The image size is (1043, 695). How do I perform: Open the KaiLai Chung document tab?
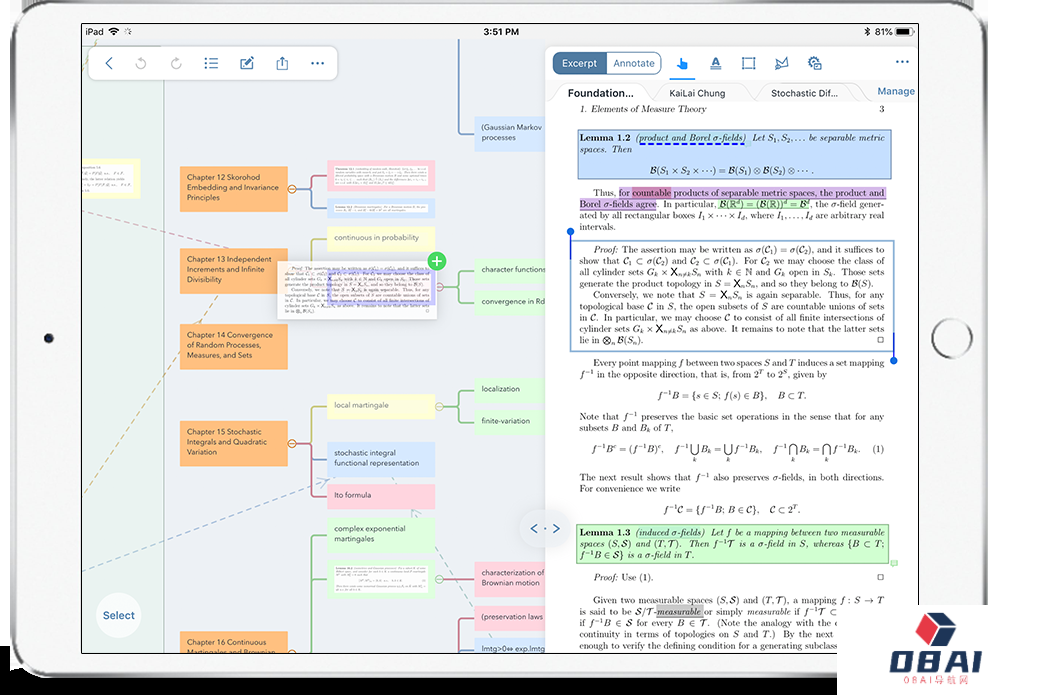click(697, 93)
